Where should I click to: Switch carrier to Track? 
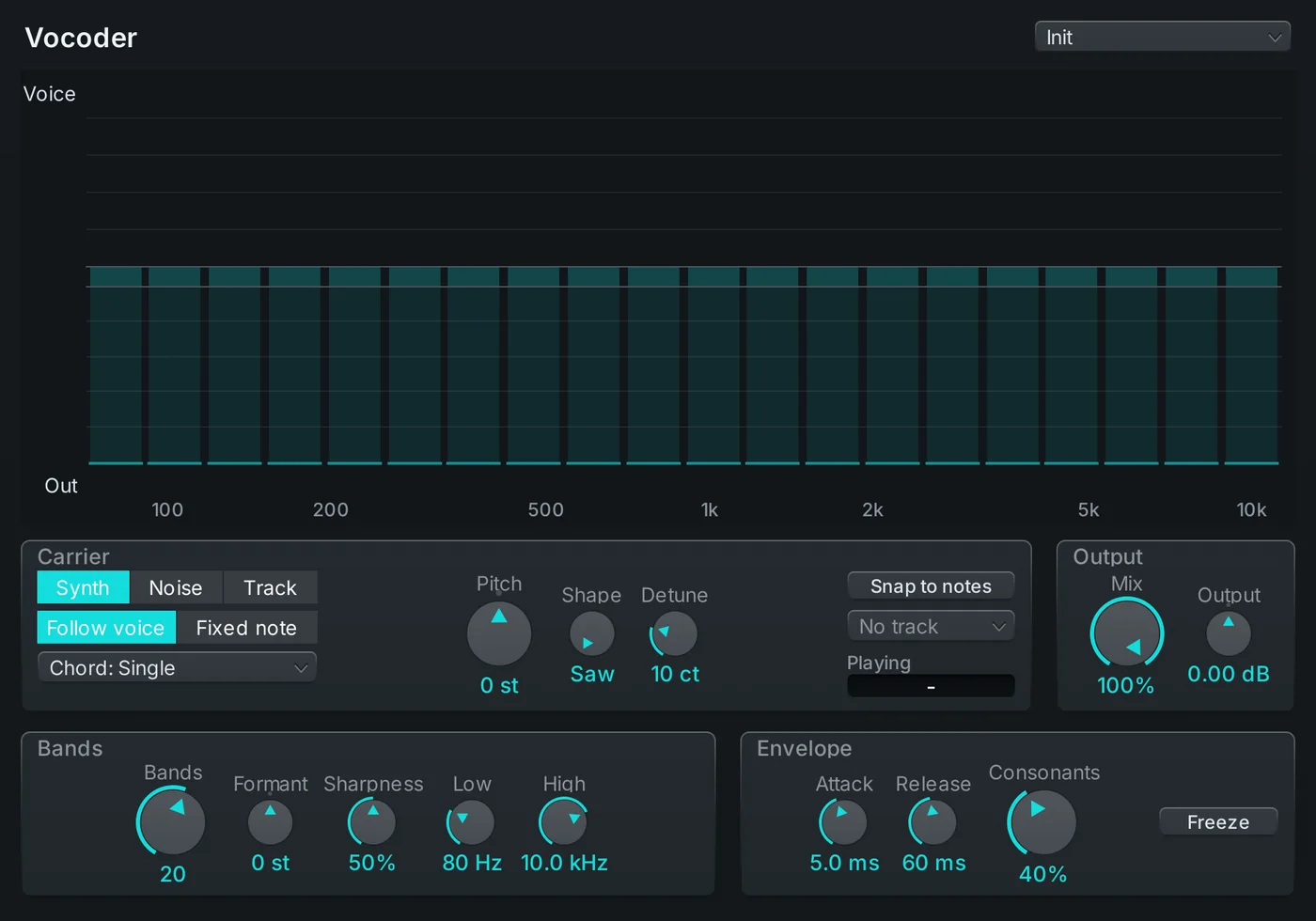click(x=270, y=587)
